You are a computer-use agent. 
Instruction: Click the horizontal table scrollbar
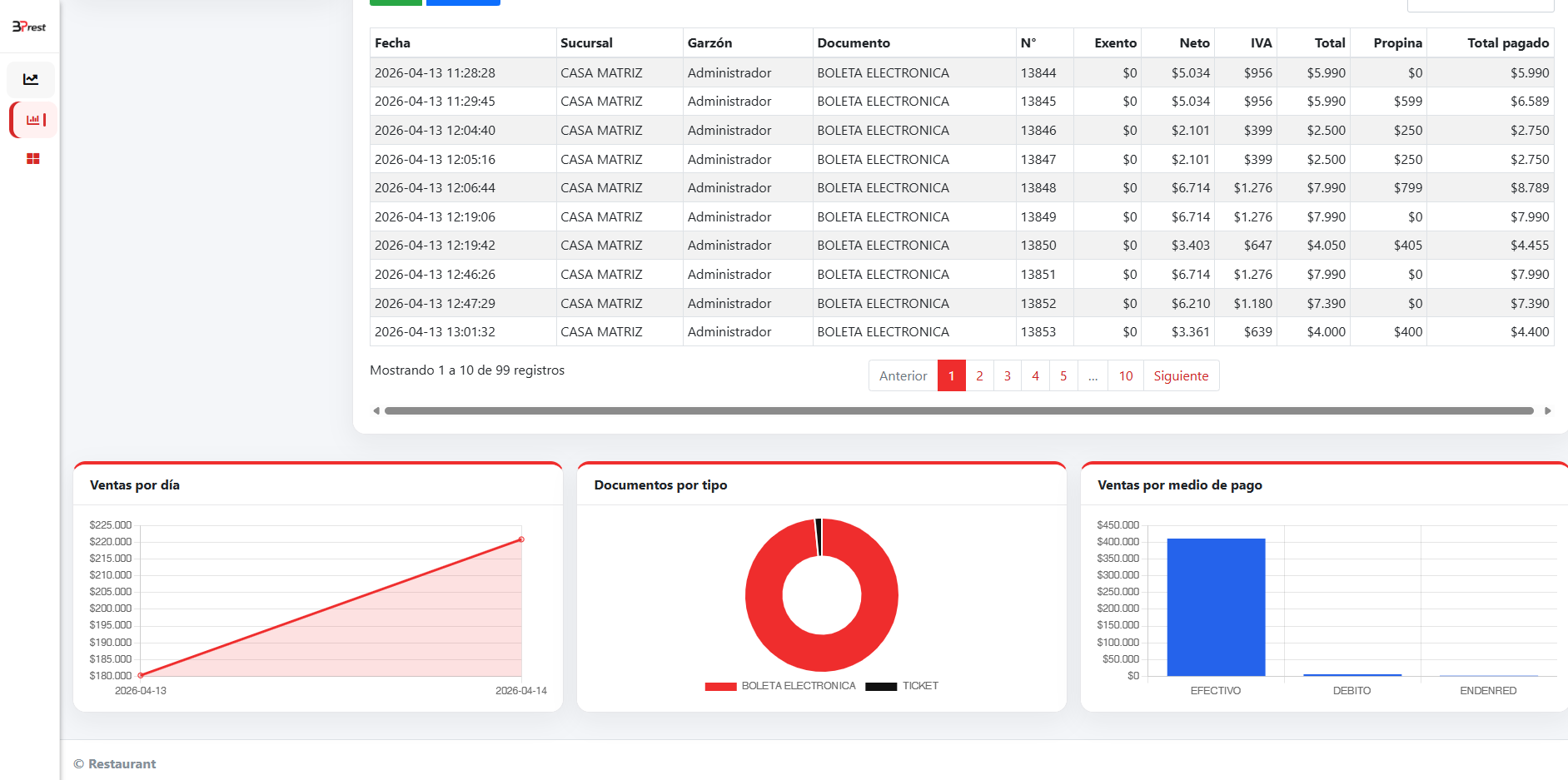[x=958, y=410]
